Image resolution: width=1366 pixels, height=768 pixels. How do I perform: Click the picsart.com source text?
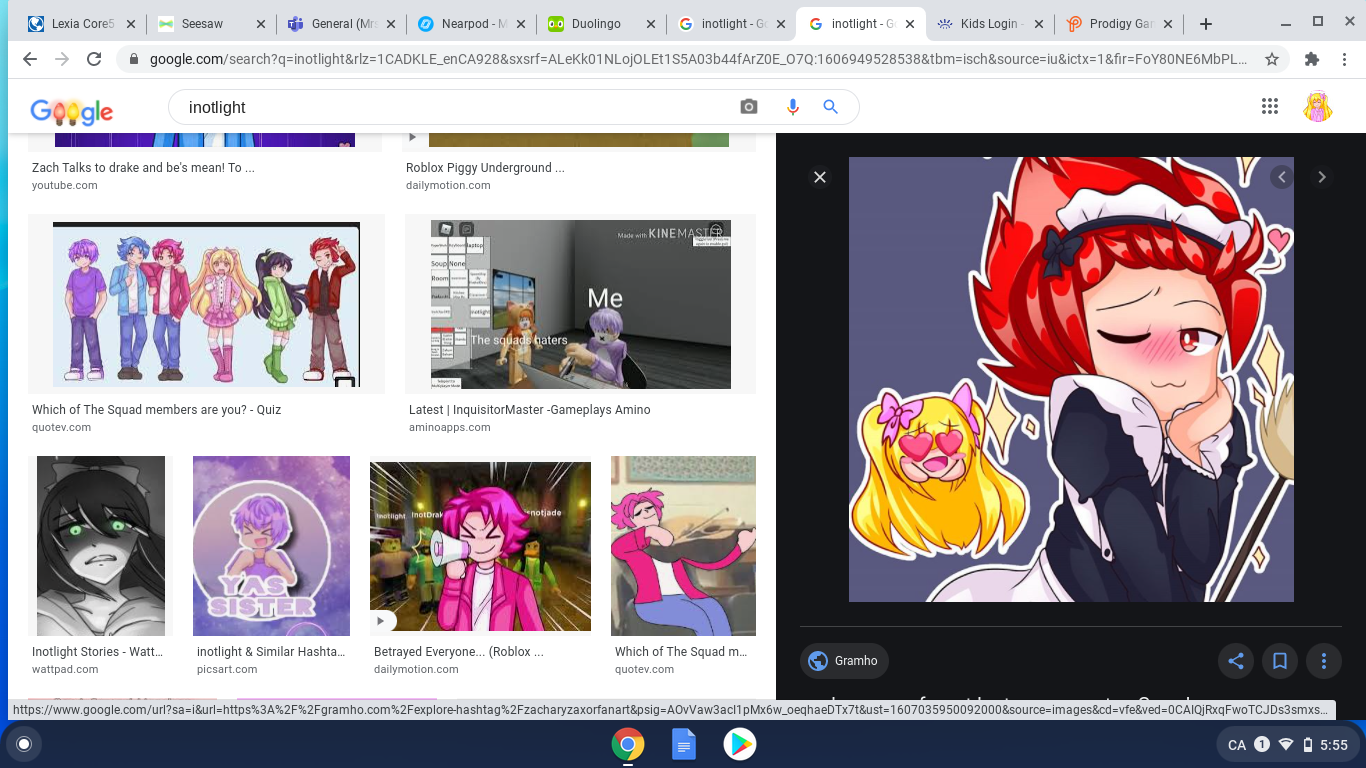pyautogui.click(x=227, y=669)
